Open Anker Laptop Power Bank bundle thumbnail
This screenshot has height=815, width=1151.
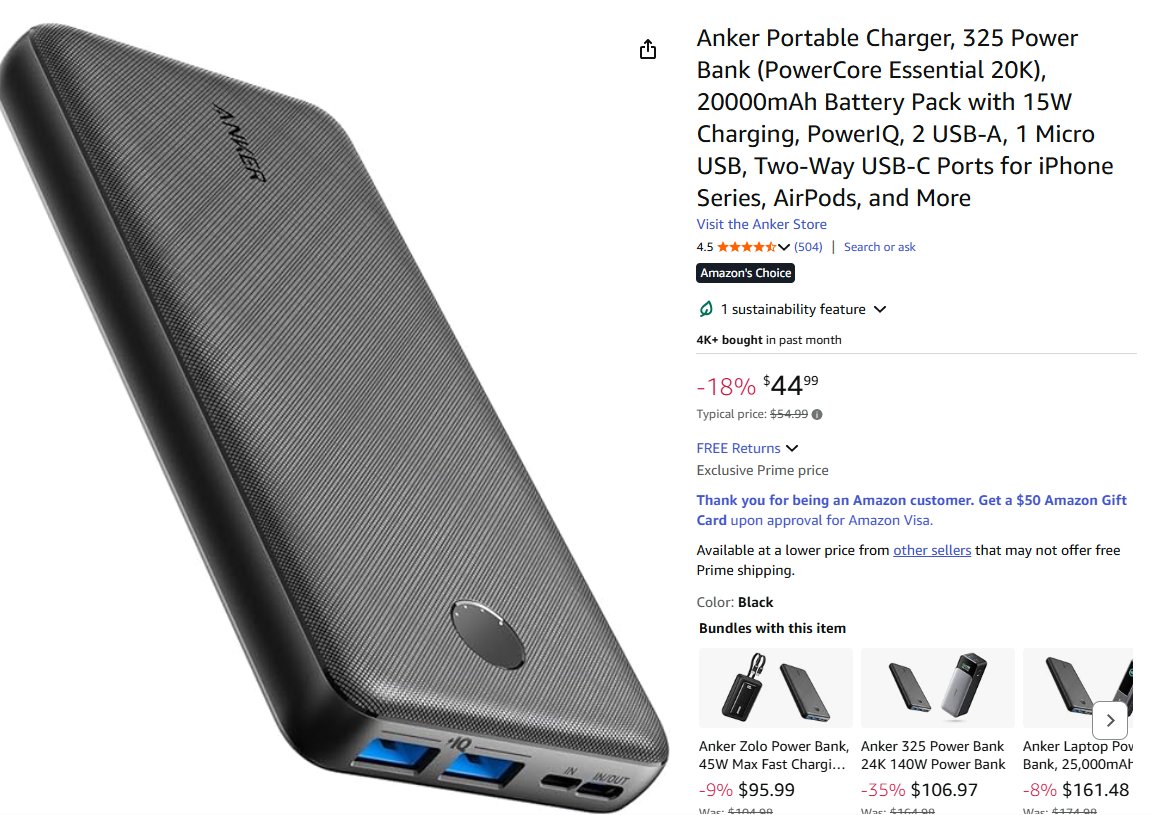(1078, 687)
